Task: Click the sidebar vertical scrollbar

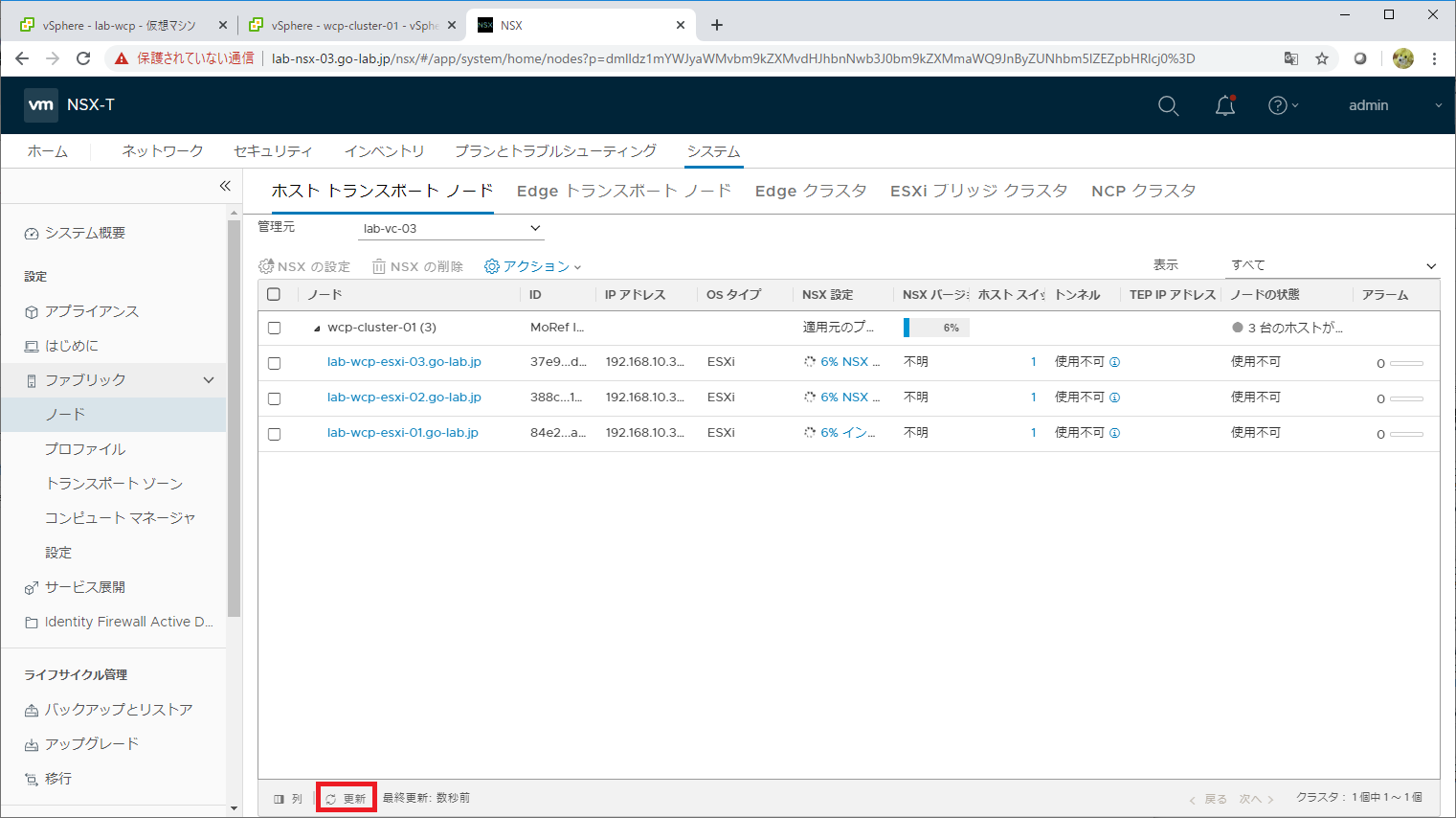Action: (235, 419)
